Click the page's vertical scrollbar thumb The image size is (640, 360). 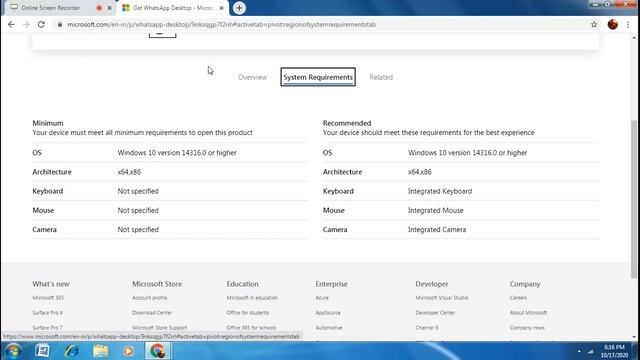pos(634,199)
